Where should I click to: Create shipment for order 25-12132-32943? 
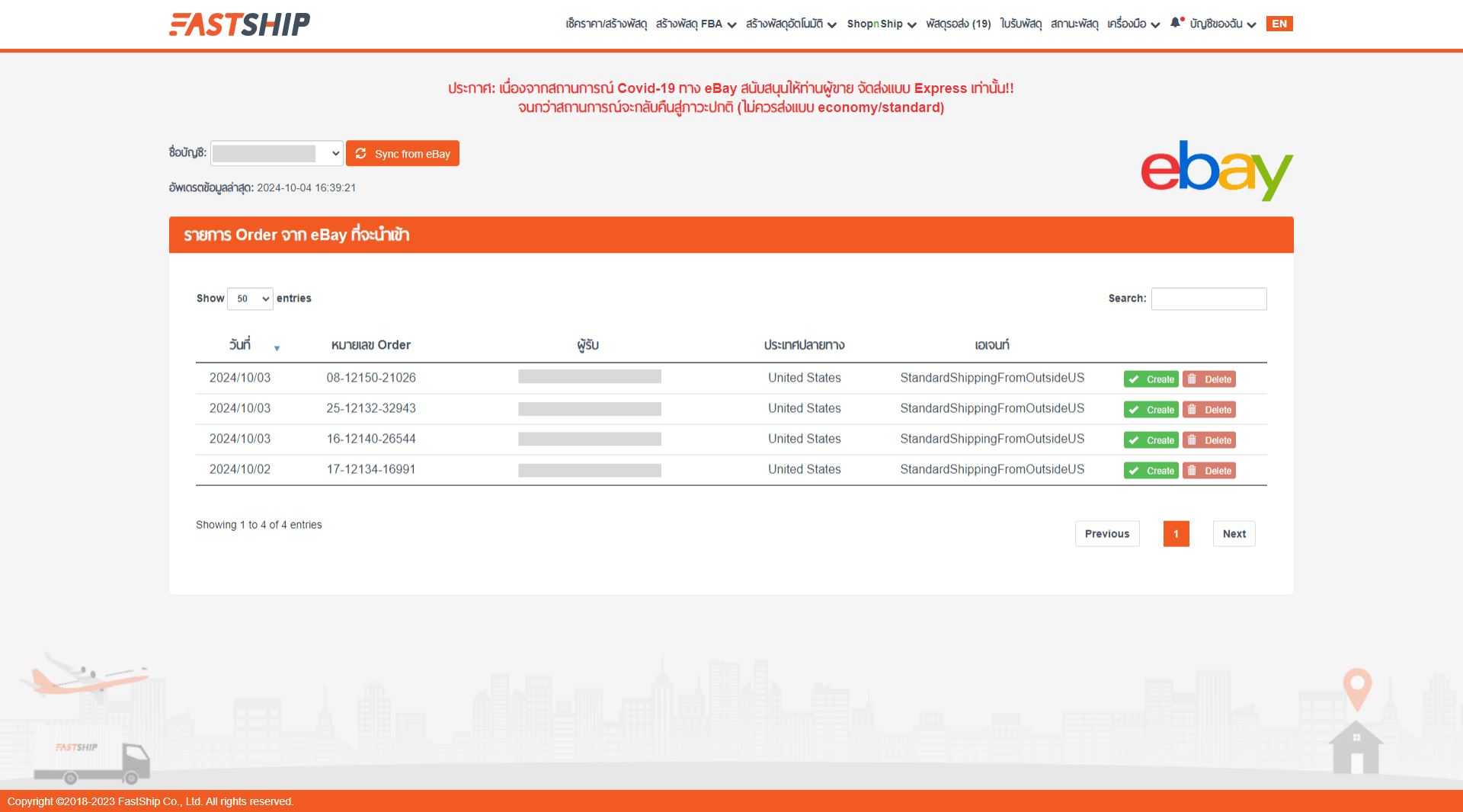[x=1151, y=410]
